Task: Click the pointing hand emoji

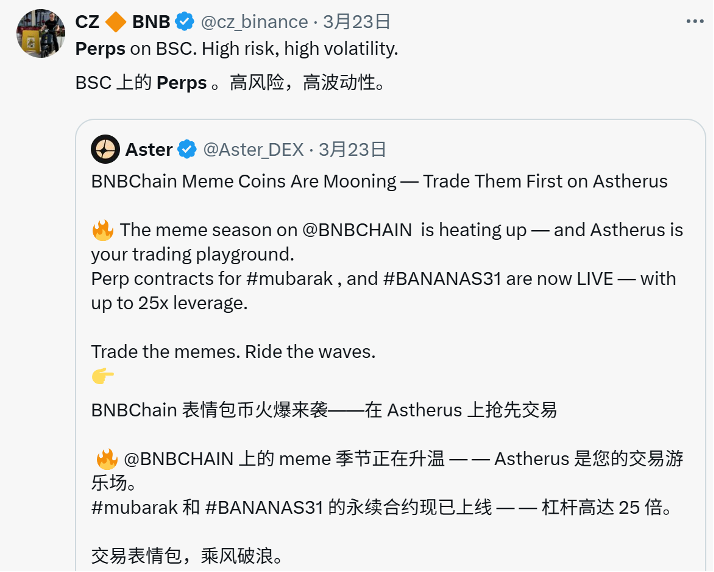Action: click(x=103, y=376)
